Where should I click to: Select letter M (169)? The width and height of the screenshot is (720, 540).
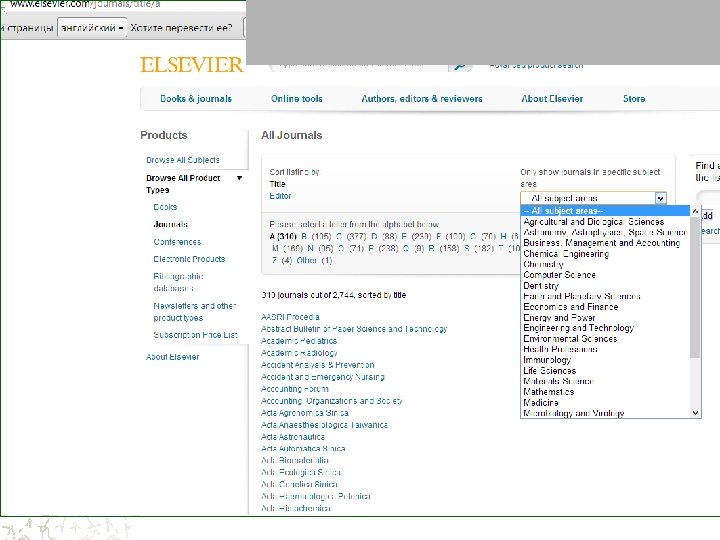[287, 248]
